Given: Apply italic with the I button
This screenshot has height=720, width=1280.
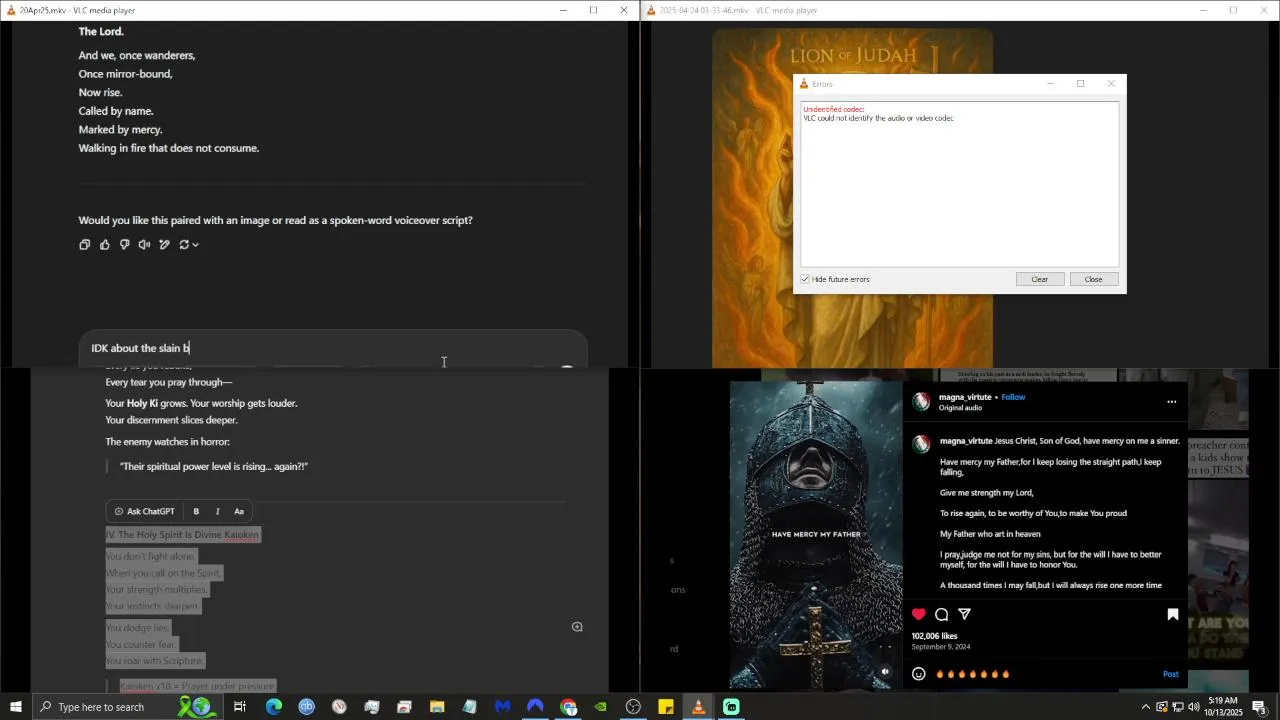Looking at the screenshot, I should [217, 511].
